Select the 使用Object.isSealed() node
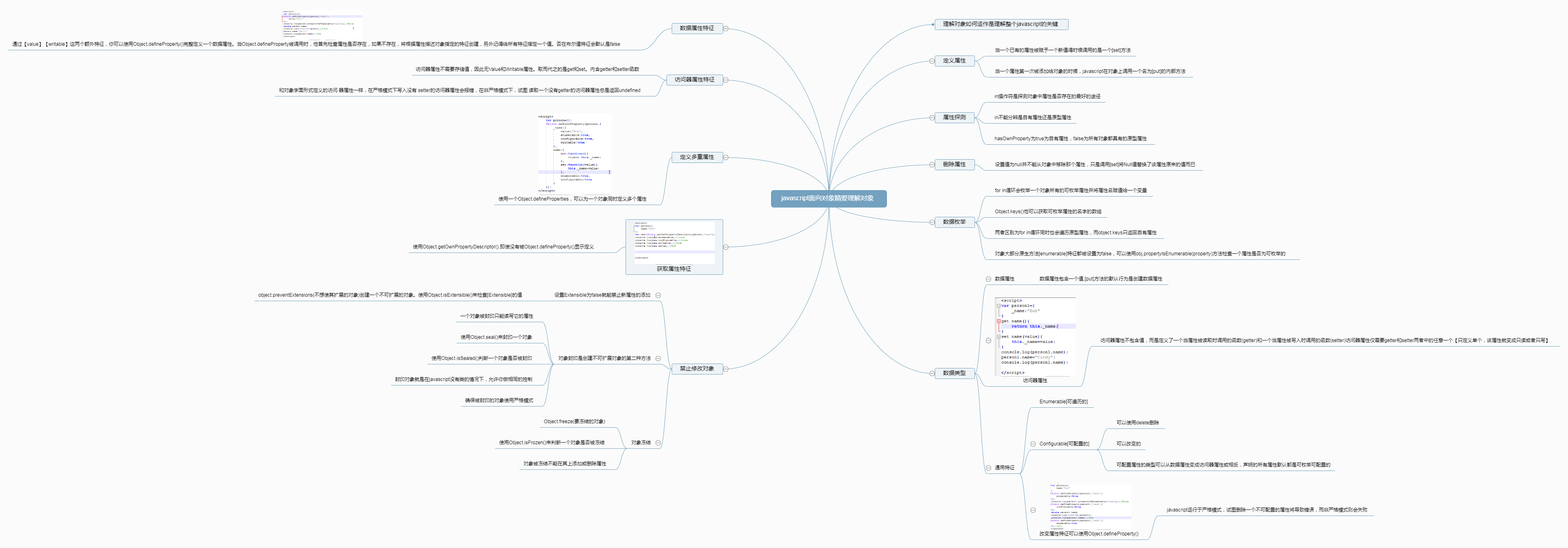The image size is (1568, 548). tap(482, 359)
